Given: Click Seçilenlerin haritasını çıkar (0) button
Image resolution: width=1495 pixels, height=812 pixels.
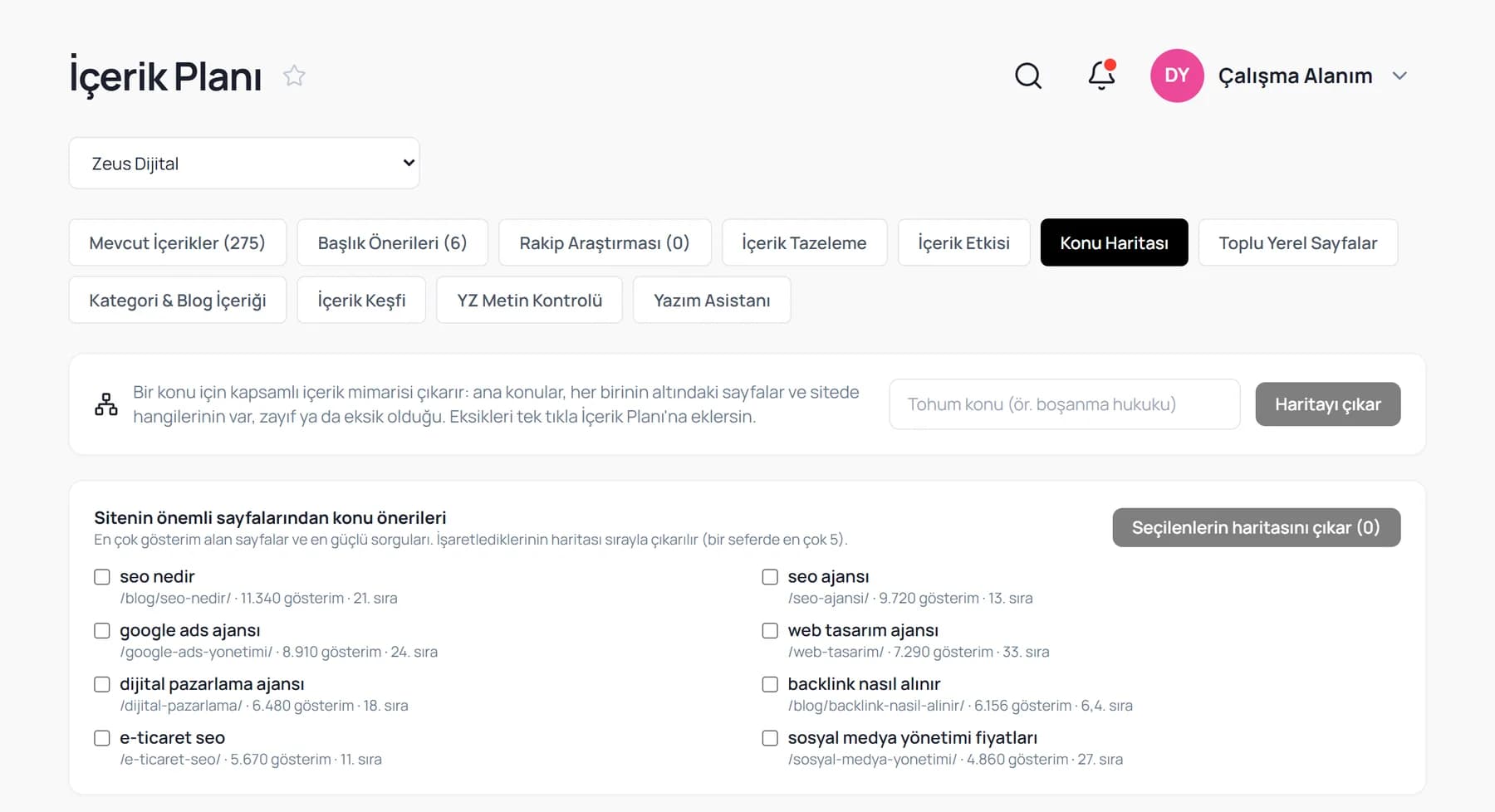Looking at the screenshot, I should tap(1257, 527).
